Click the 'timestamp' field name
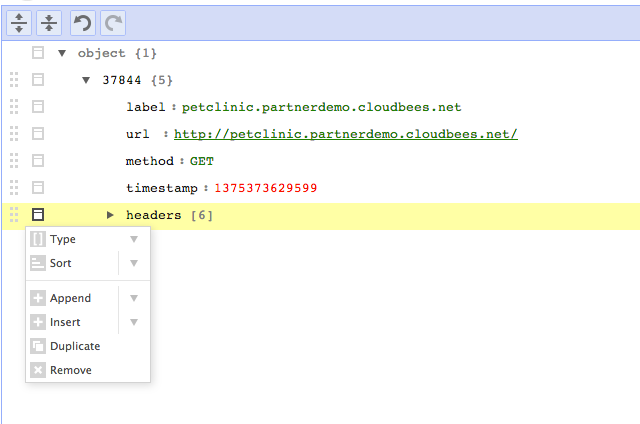 coord(162,188)
